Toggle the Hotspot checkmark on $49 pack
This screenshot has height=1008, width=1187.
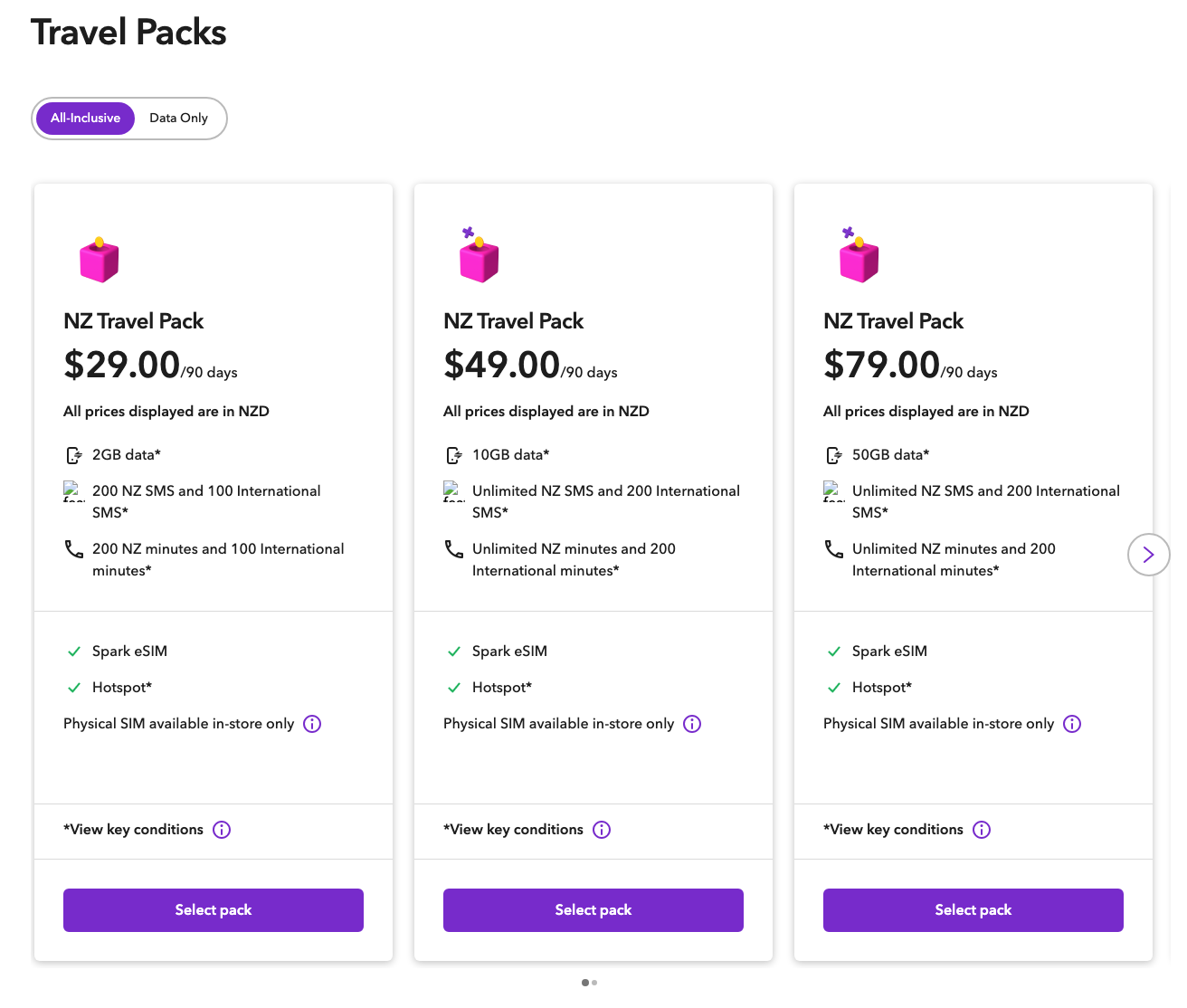click(x=454, y=687)
